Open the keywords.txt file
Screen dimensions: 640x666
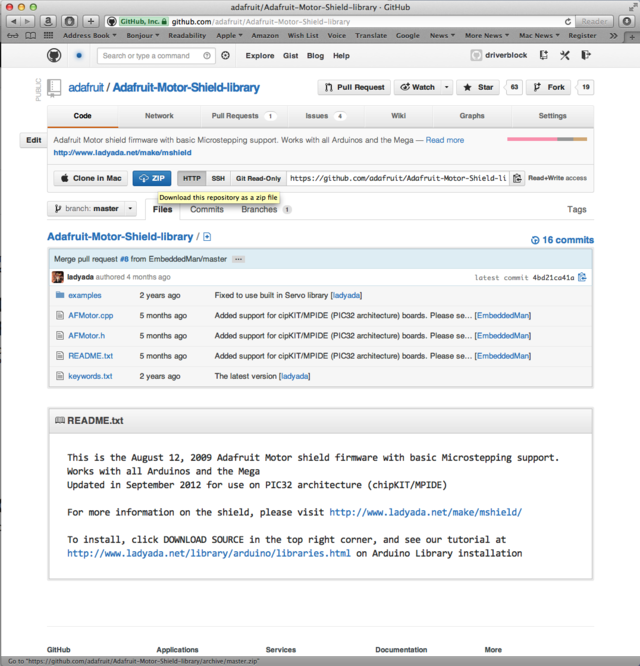point(90,376)
